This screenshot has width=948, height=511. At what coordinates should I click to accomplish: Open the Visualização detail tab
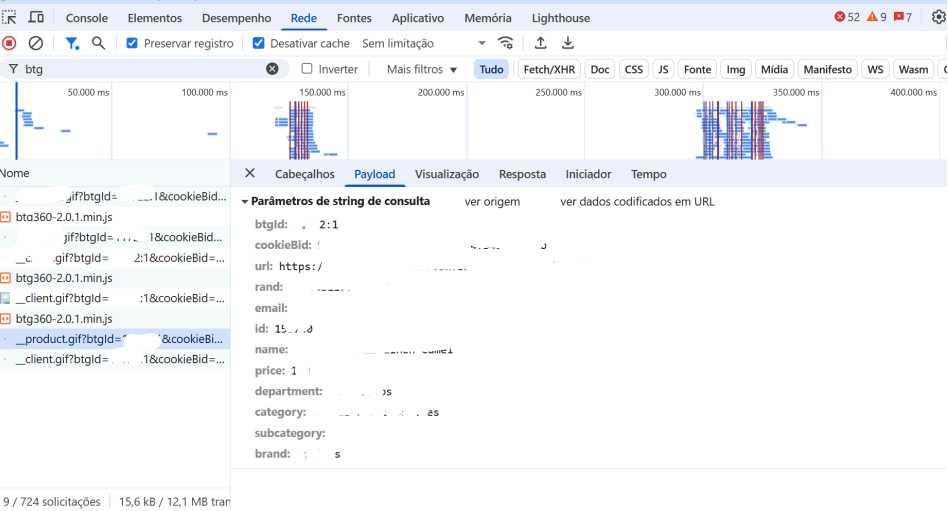pos(447,174)
